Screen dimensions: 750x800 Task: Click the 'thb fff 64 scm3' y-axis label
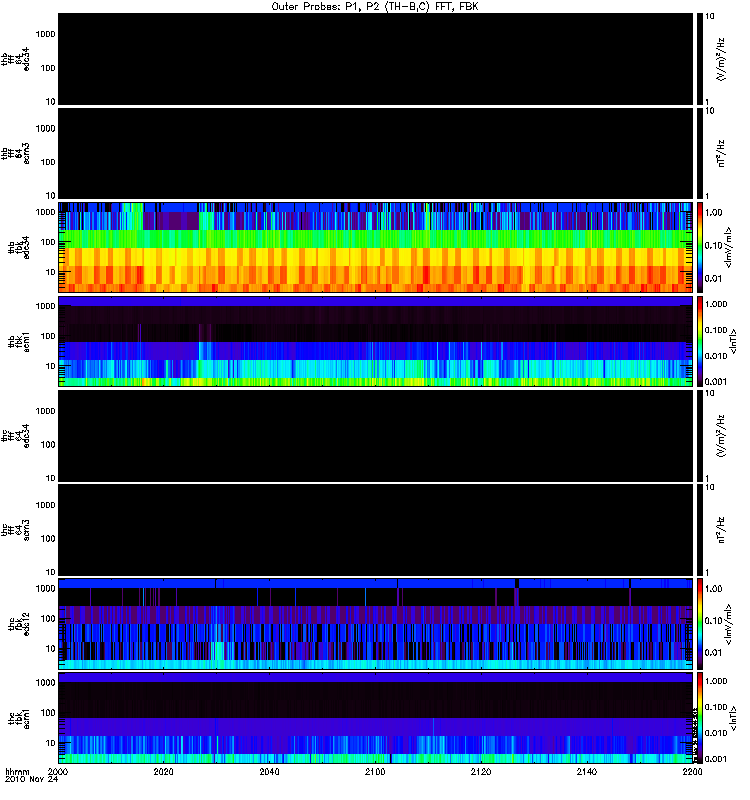pos(15,154)
